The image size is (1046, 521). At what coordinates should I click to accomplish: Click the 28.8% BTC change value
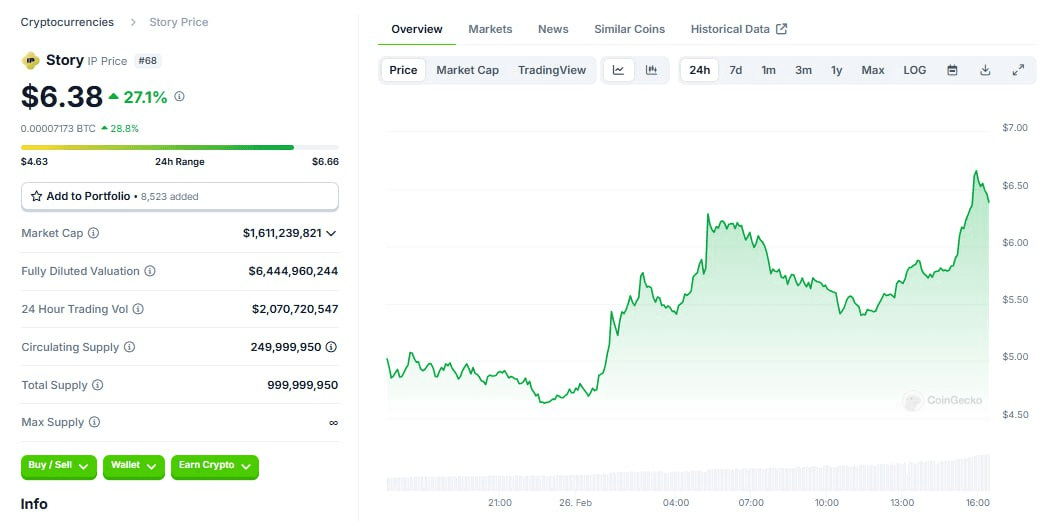[x=123, y=128]
